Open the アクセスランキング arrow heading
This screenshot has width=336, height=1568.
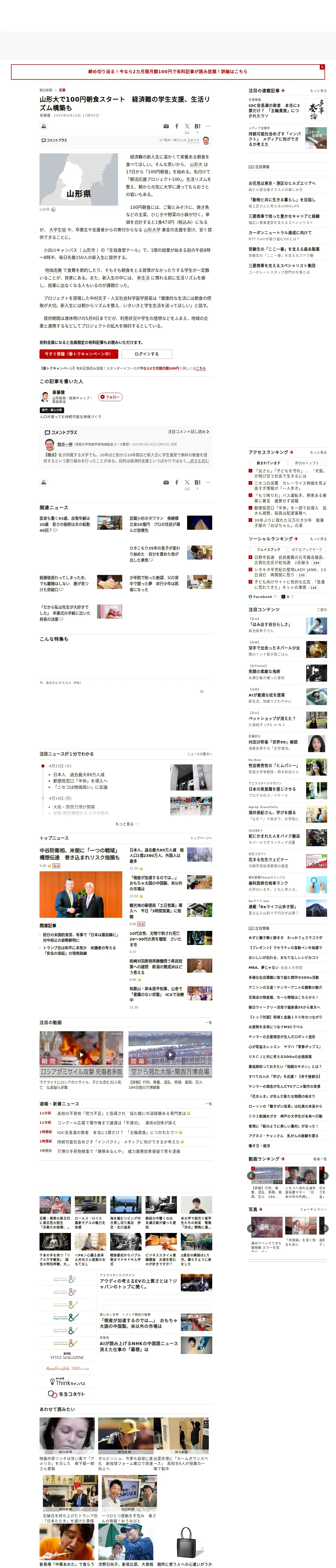[271, 452]
